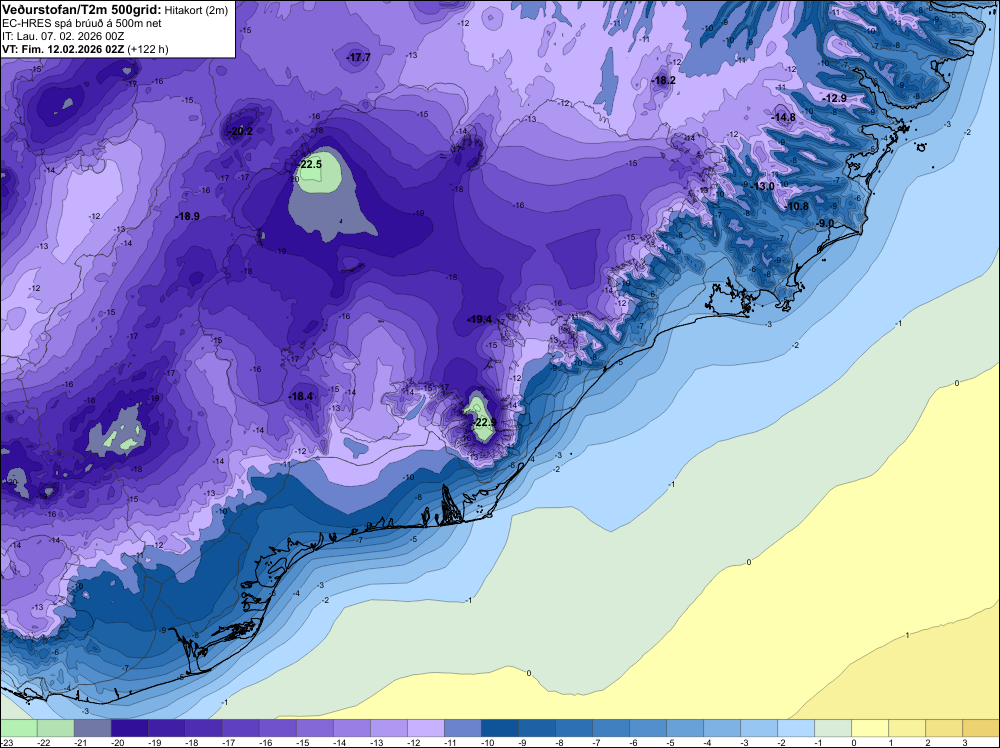Click the bold -17.7 temperature label

[358, 57]
